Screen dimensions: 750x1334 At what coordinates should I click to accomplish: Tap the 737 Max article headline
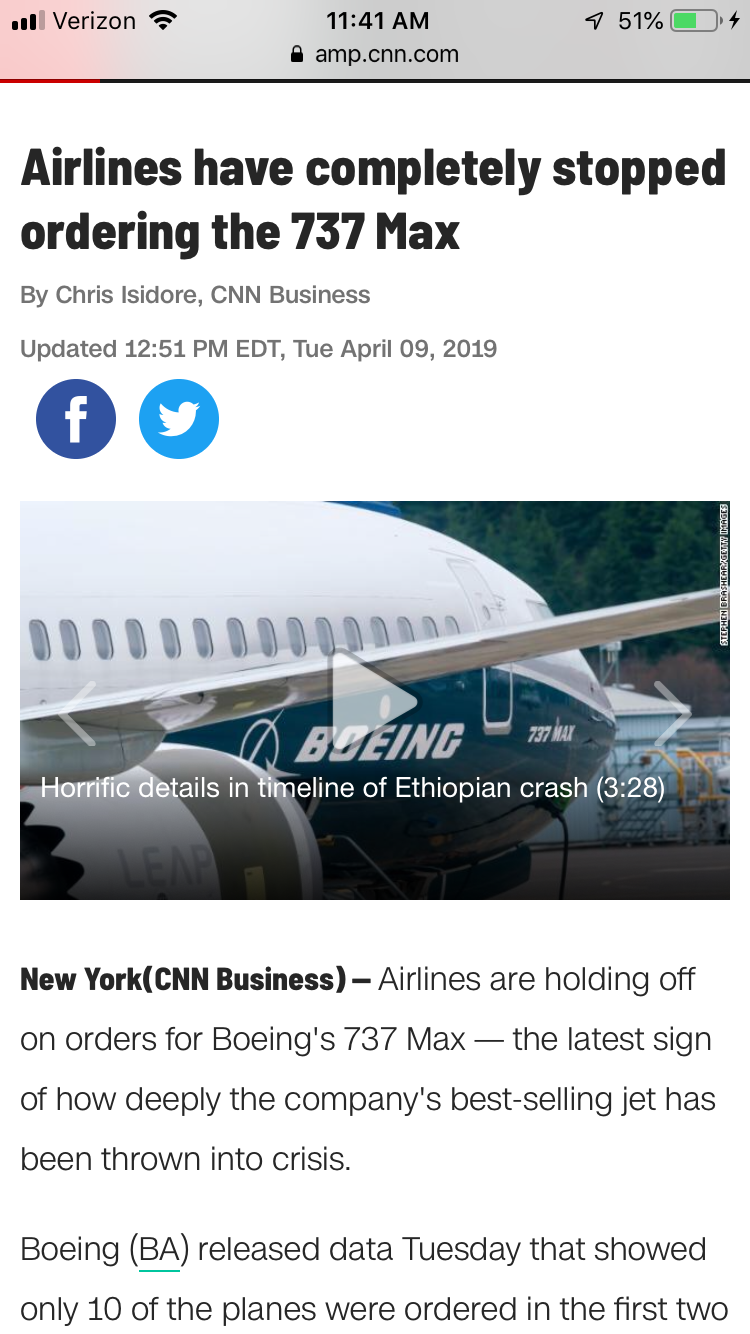click(373, 200)
